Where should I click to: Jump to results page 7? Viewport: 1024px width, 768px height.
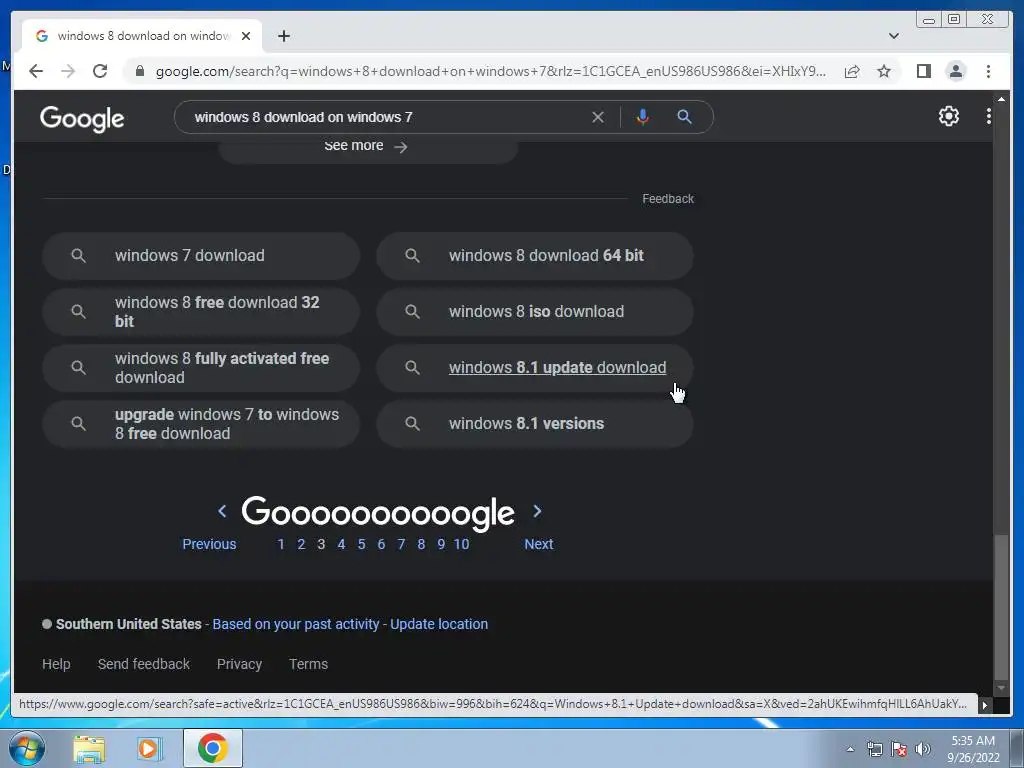(x=401, y=544)
